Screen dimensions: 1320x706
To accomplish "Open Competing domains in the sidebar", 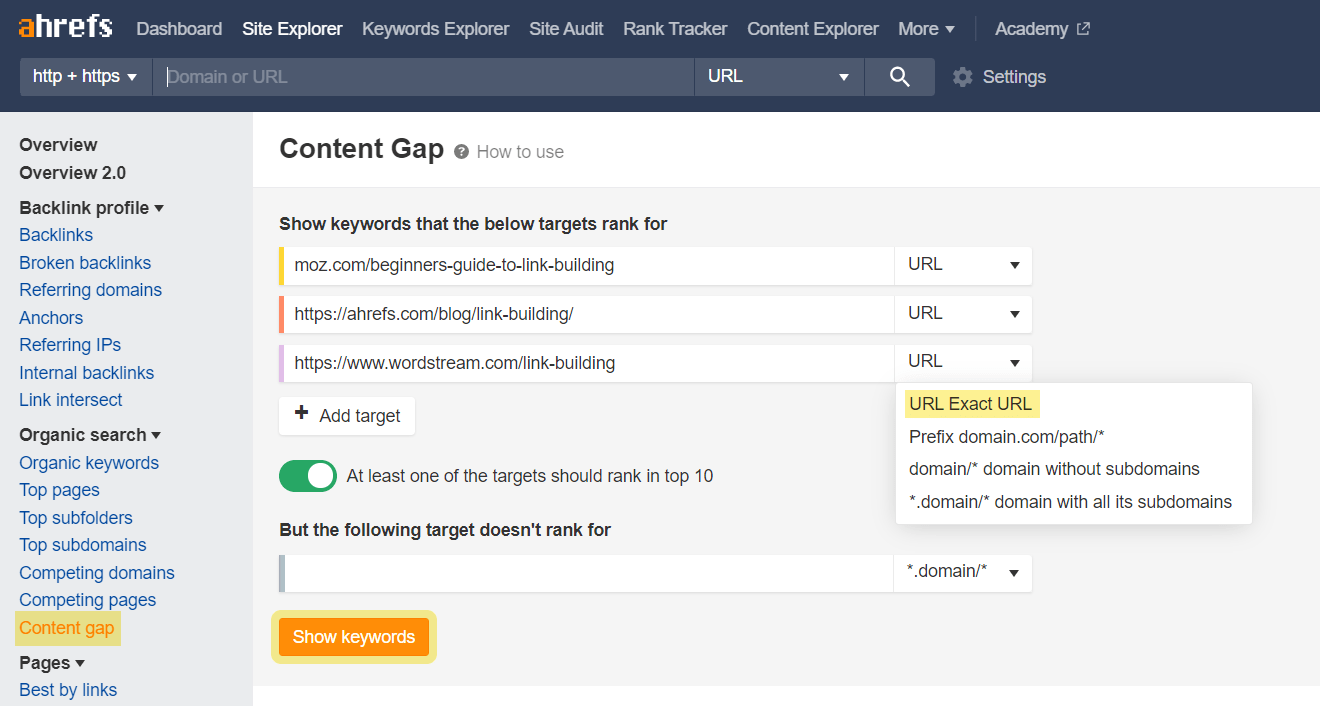I will click(96, 572).
